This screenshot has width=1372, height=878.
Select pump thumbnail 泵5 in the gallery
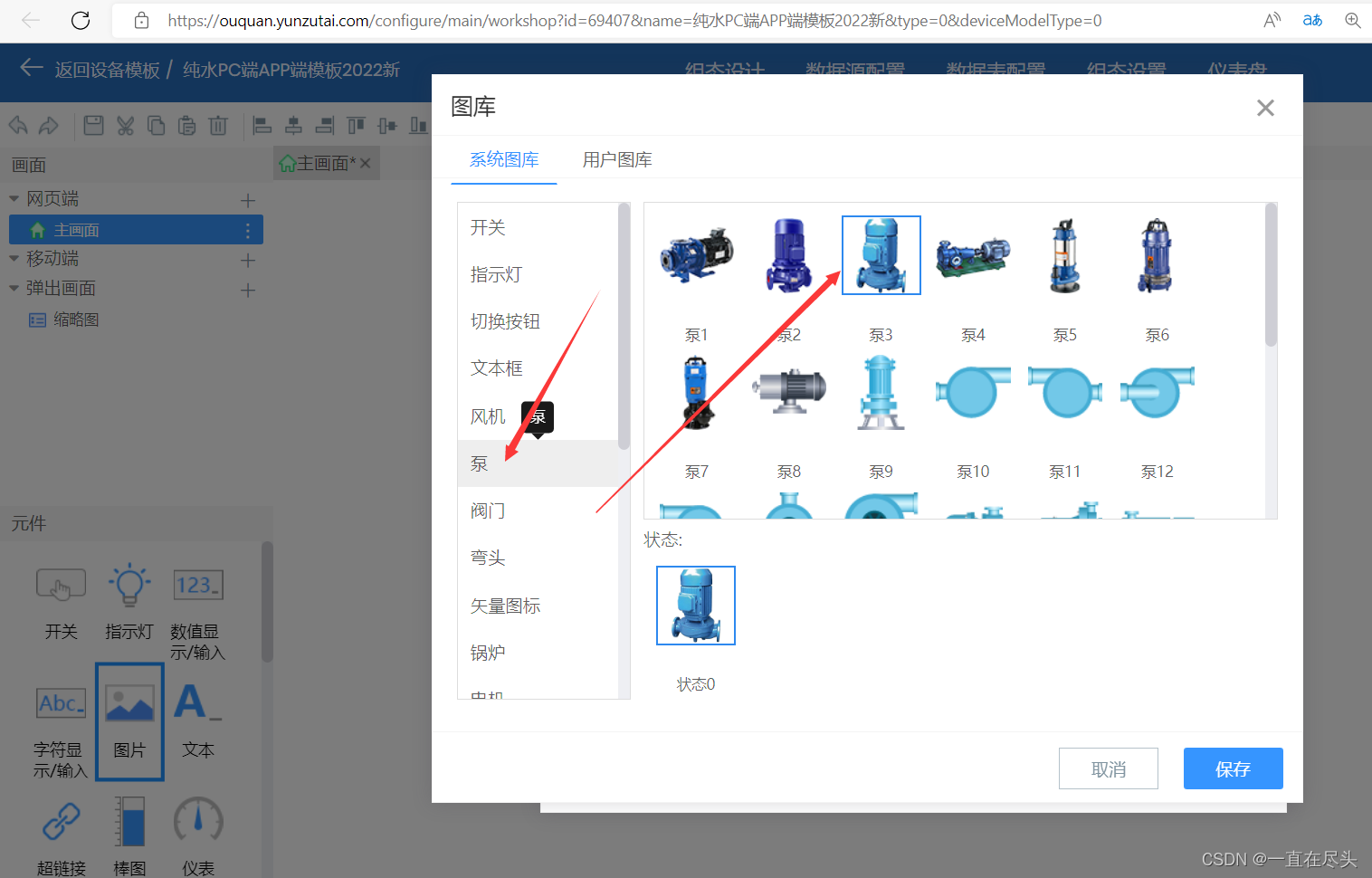[x=1064, y=255]
